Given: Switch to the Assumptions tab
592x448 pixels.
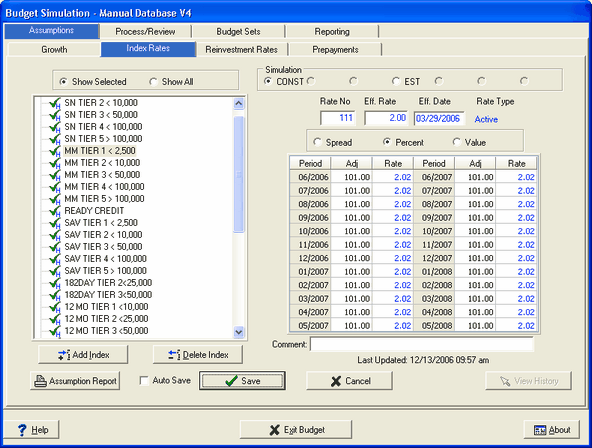Looking at the screenshot, I should [x=52, y=31].
